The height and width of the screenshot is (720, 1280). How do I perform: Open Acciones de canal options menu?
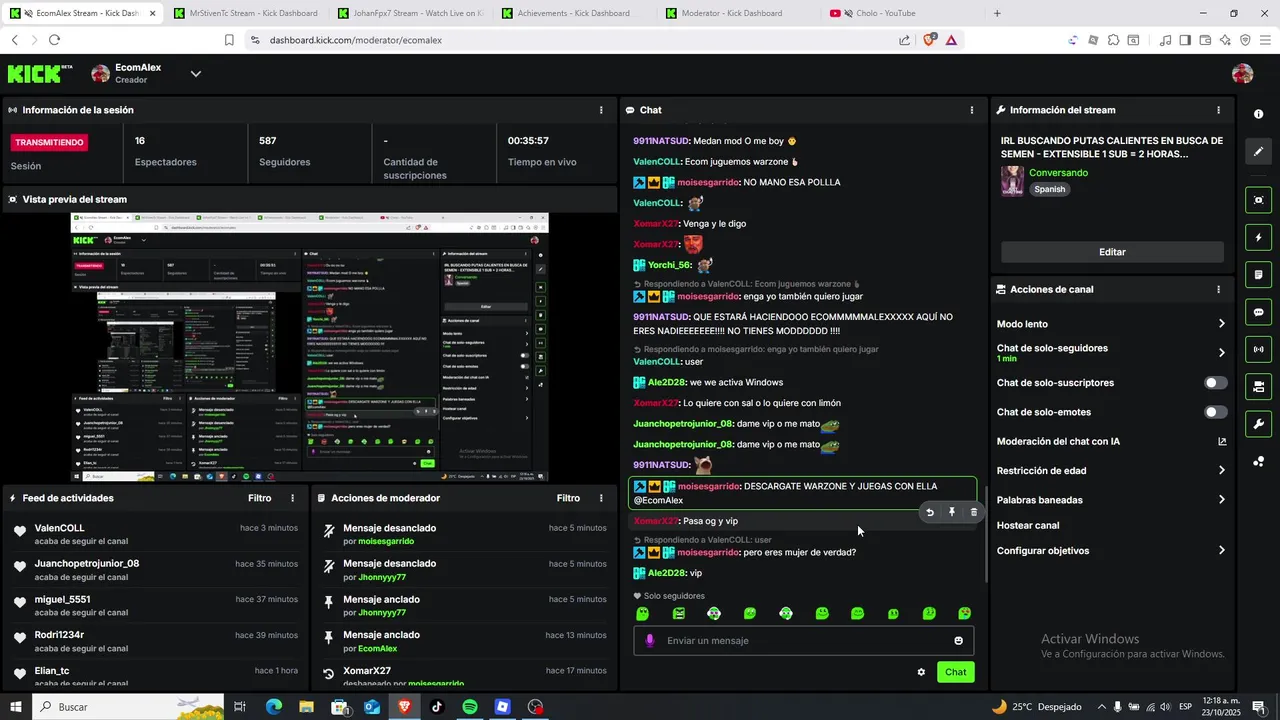pos(1218,289)
